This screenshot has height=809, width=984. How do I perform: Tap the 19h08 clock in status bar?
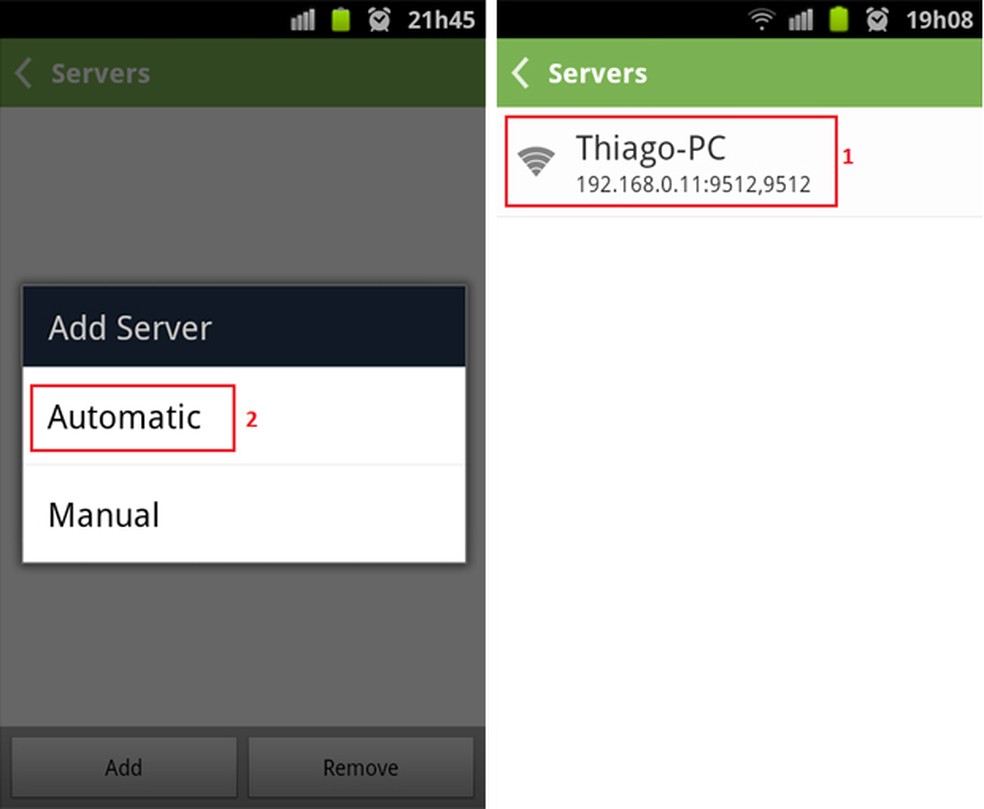coord(939,20)
